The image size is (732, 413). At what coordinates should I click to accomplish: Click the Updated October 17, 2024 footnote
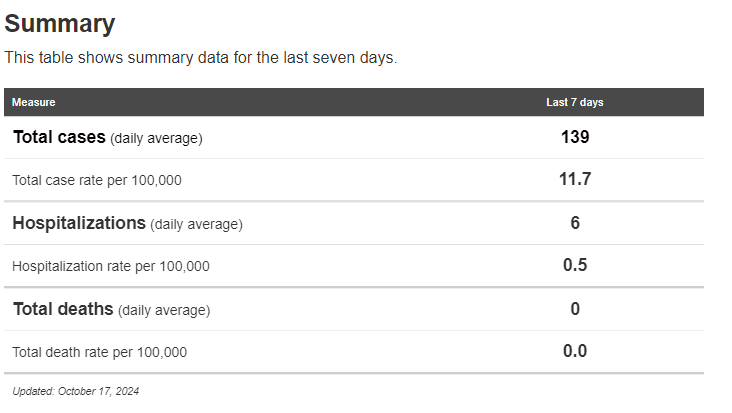pyautogui.click(x=76, y=391)
